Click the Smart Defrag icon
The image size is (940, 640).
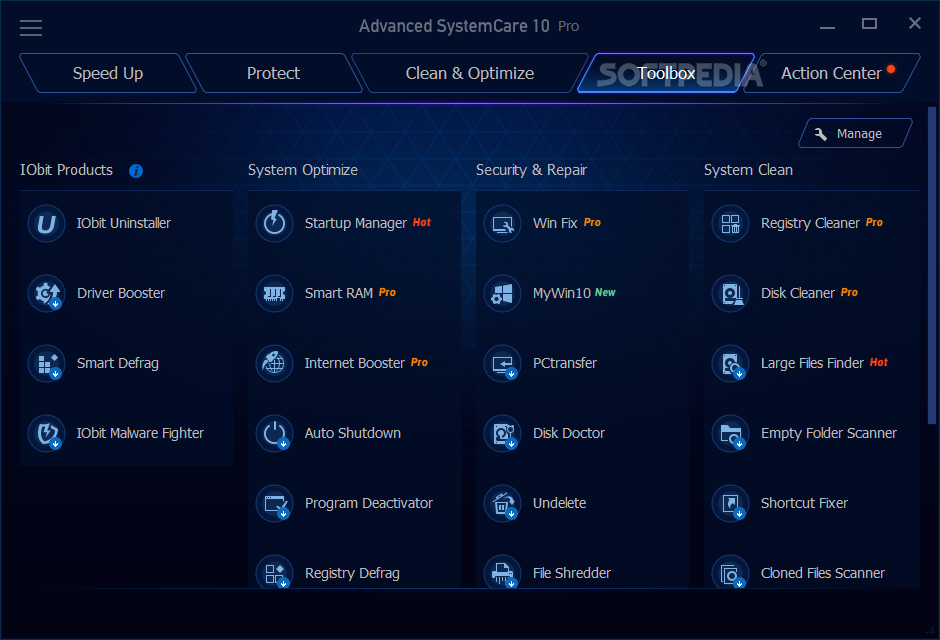click(46, 364)
